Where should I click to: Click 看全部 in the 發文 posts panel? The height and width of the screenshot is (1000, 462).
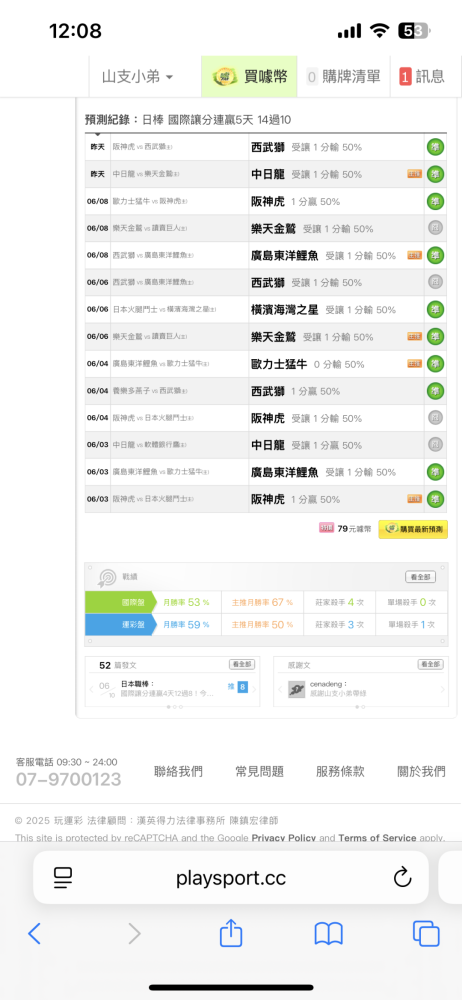pyautogui.click(x=242, y=665)
